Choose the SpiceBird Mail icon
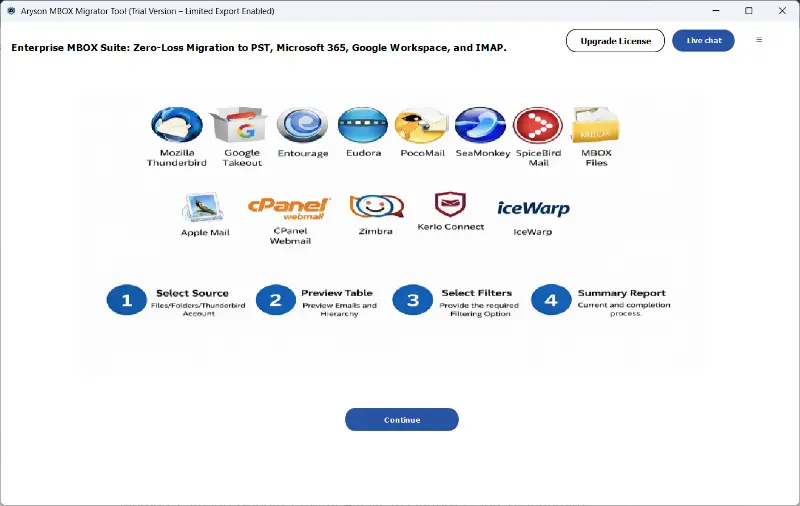800x506 pixels. click(x=538, y=125)
